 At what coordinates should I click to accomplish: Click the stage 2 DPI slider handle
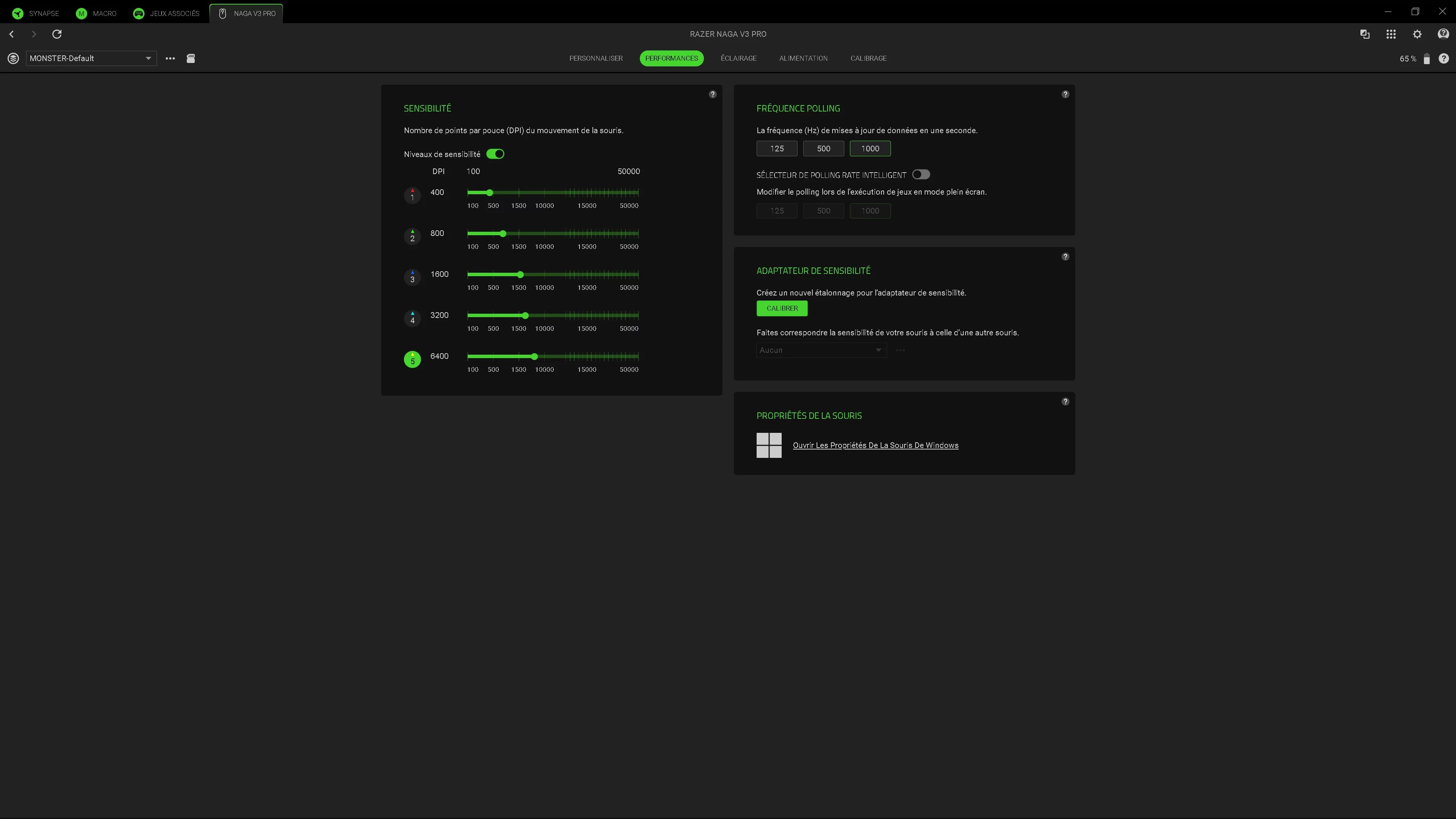coord(503,234)
